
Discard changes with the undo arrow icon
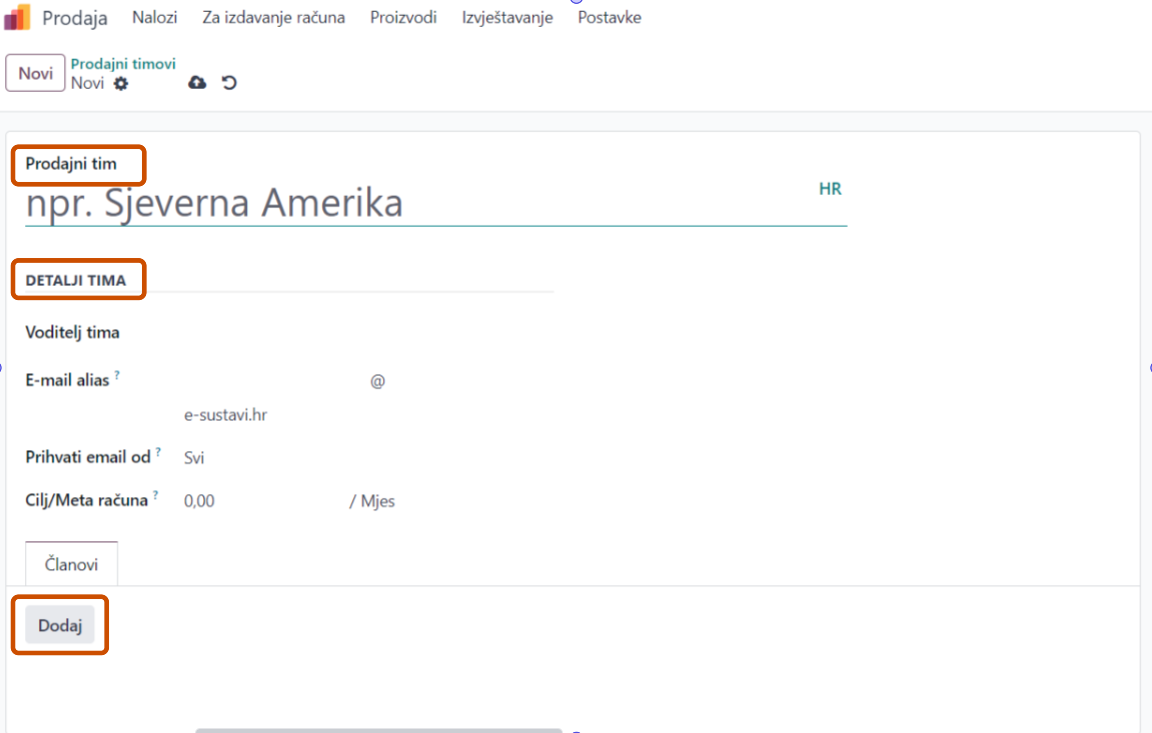(x=229, y=83)
